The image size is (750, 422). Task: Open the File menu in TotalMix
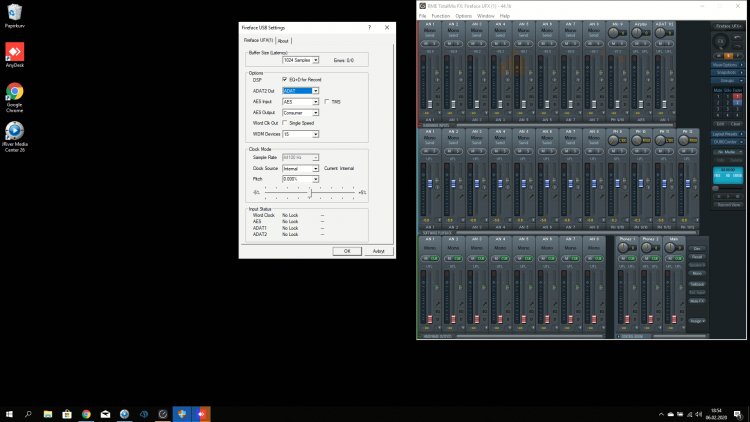click(422, 16)
